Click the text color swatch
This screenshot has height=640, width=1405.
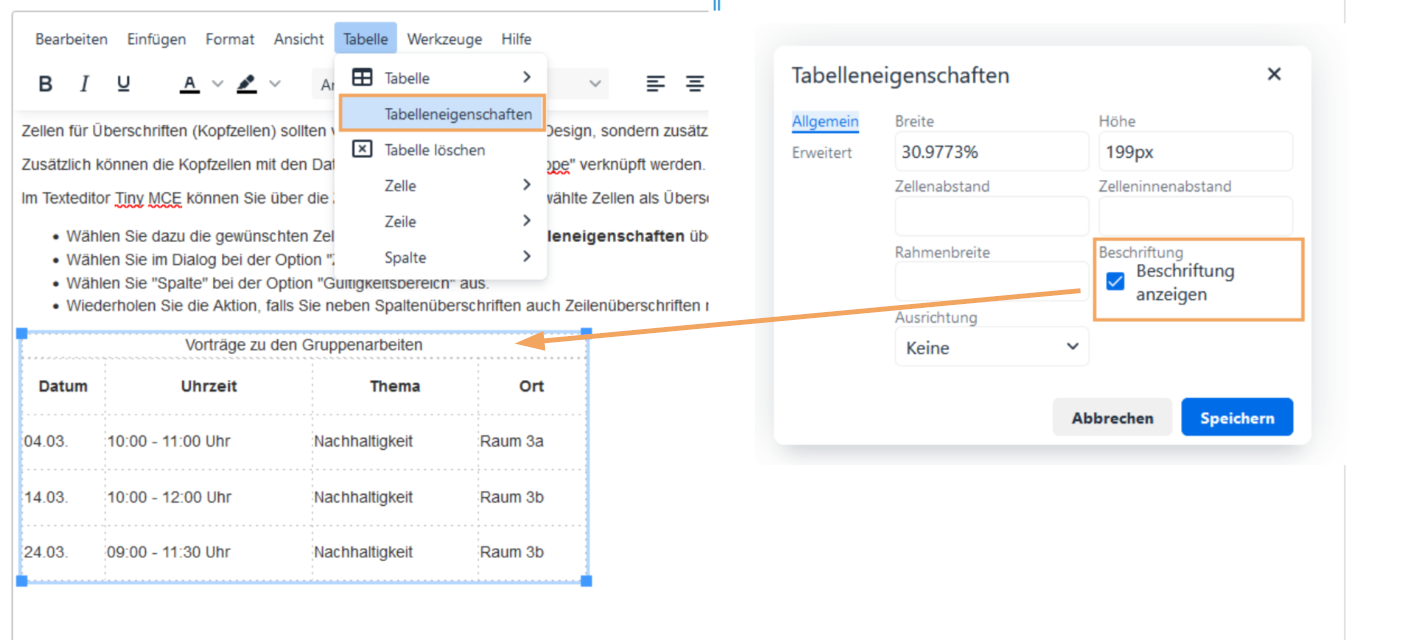[189, 84]
